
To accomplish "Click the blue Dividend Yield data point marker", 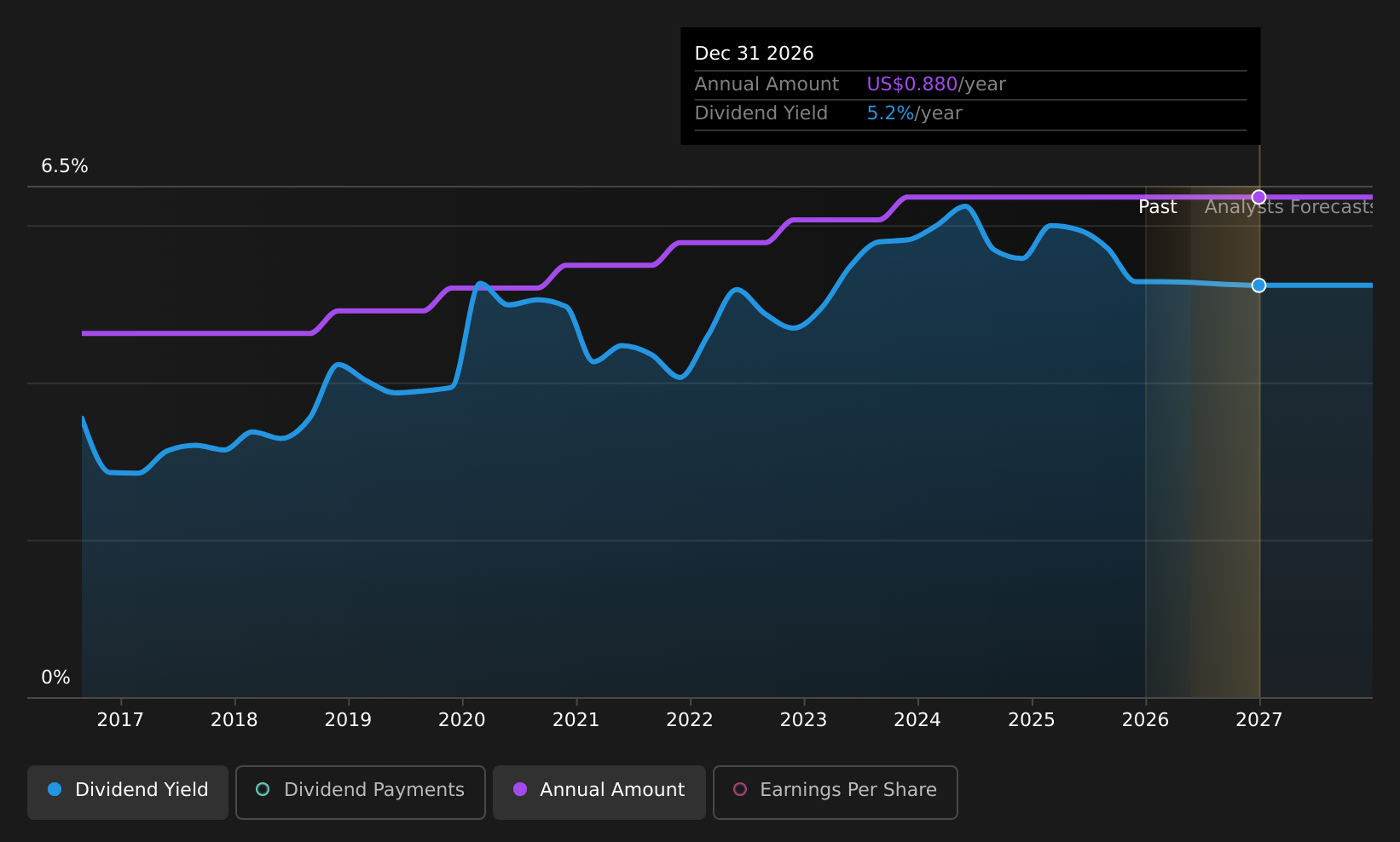I will 1258,285.
